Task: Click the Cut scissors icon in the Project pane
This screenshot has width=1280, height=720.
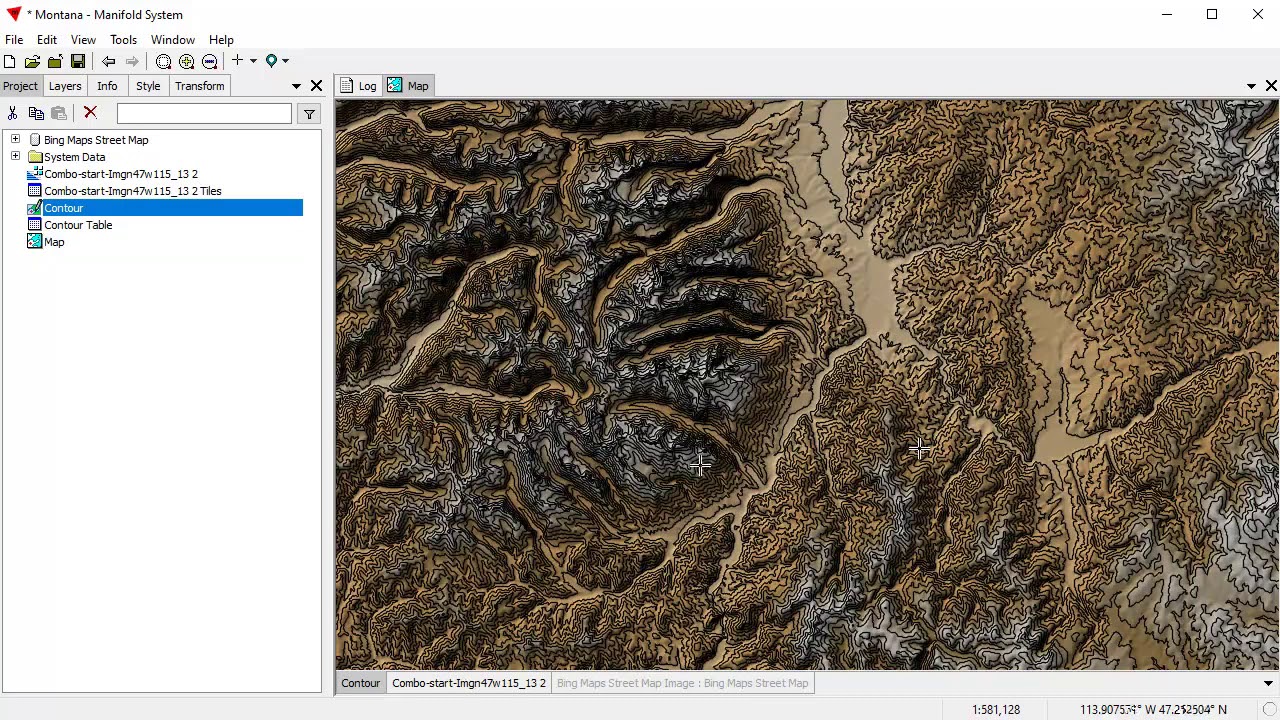Action: pyautogui.click(x=12, y=114)
